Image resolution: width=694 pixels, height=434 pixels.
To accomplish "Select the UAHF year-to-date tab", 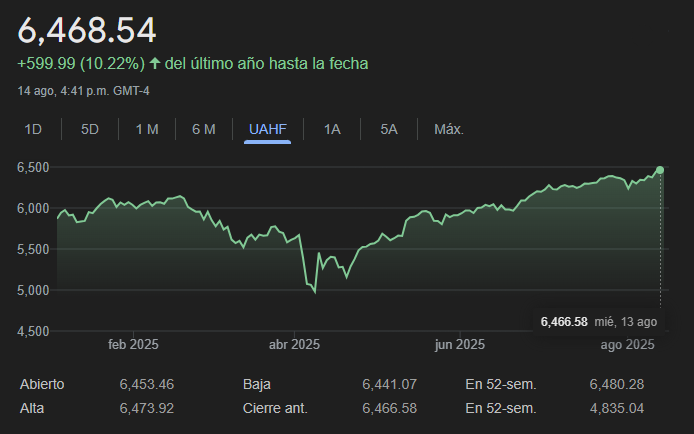I will 268,129.
